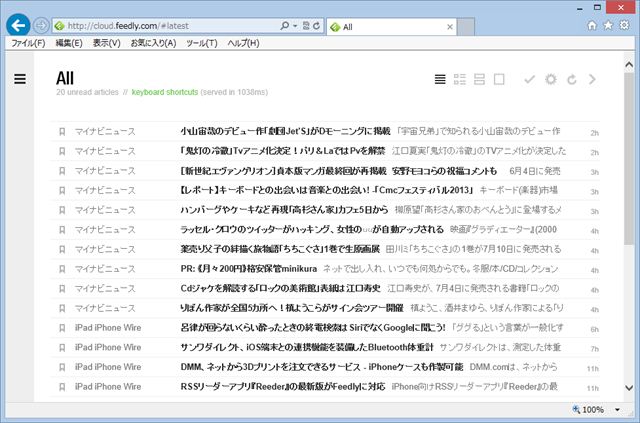Open a new blank tab
Screen dimensions: 640x423
tap(466, 27)
